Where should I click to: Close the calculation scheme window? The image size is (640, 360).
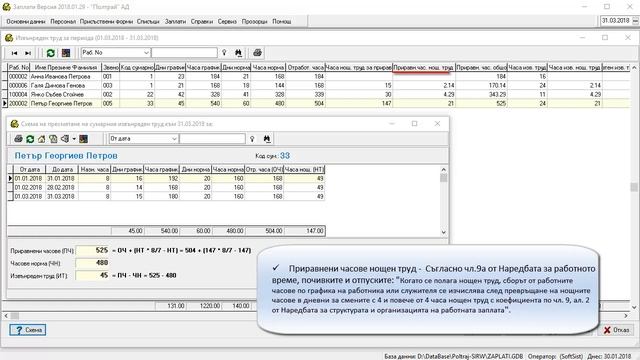click(x=437, y=124)
